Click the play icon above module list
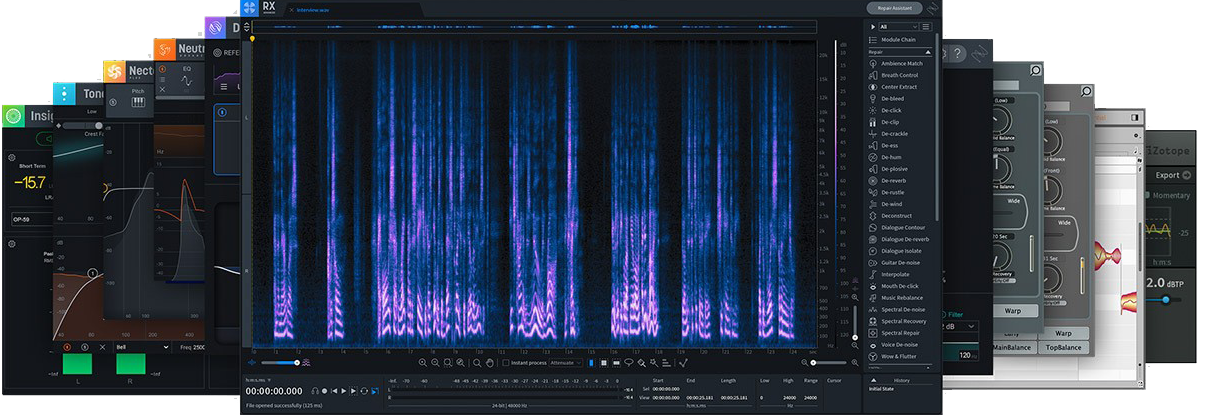 873,26
